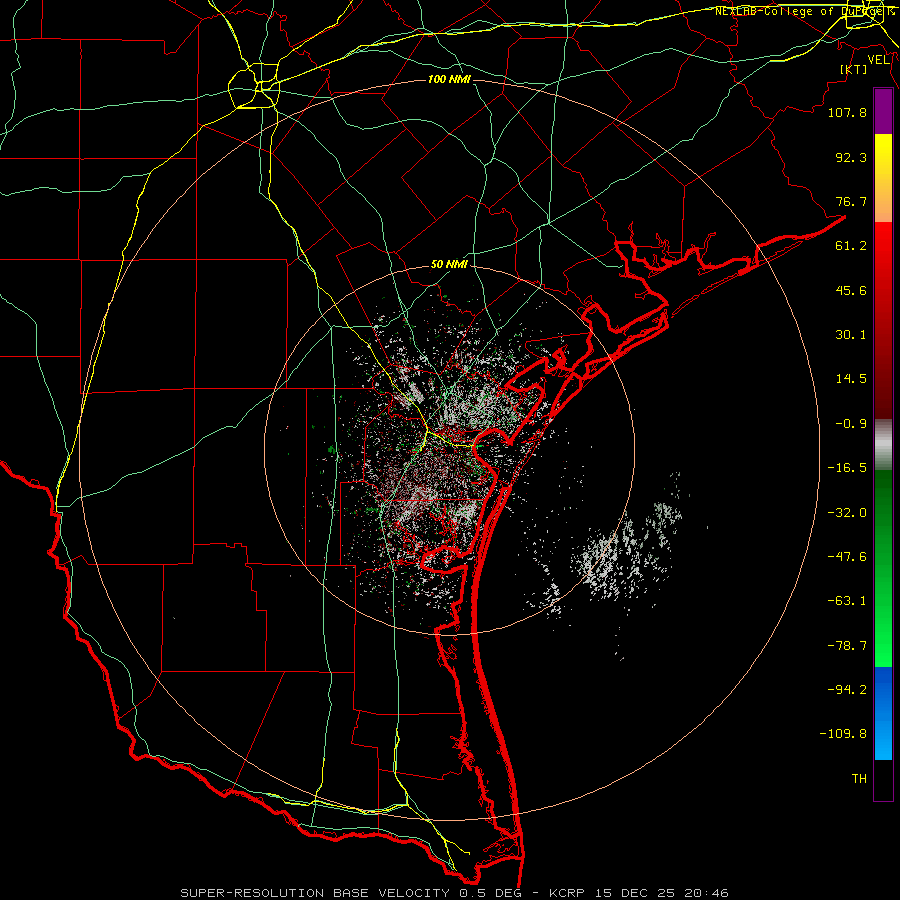900x900 pixels.
Task: Click the NEXLAB-College of DuPage credit text
Action: [x=804, y=11]
